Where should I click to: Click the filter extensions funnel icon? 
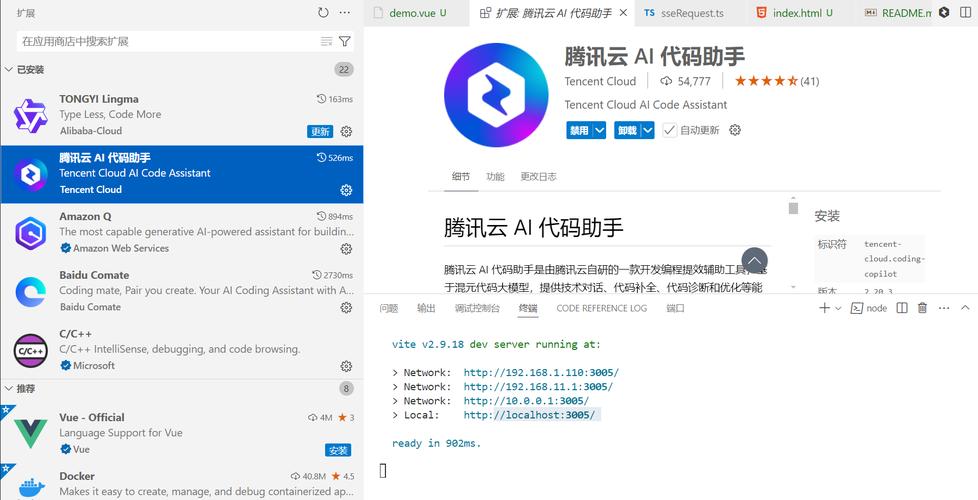click(345, 41)
